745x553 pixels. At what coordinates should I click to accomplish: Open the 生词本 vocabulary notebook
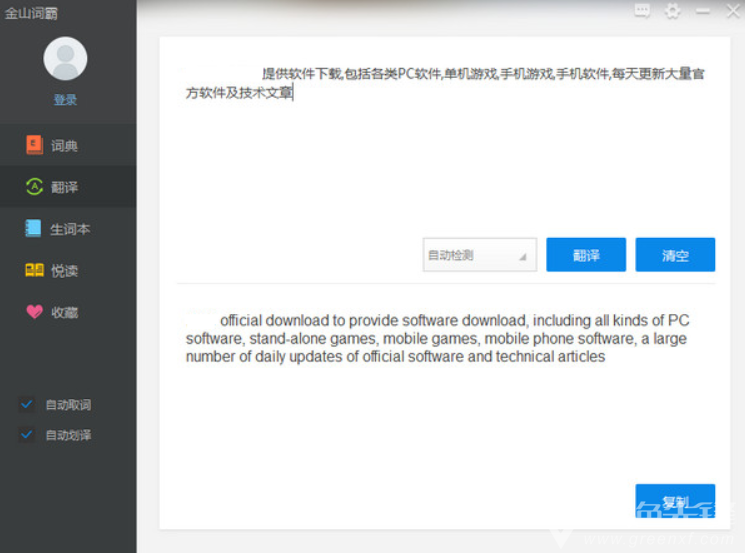(x=68, y=229)
